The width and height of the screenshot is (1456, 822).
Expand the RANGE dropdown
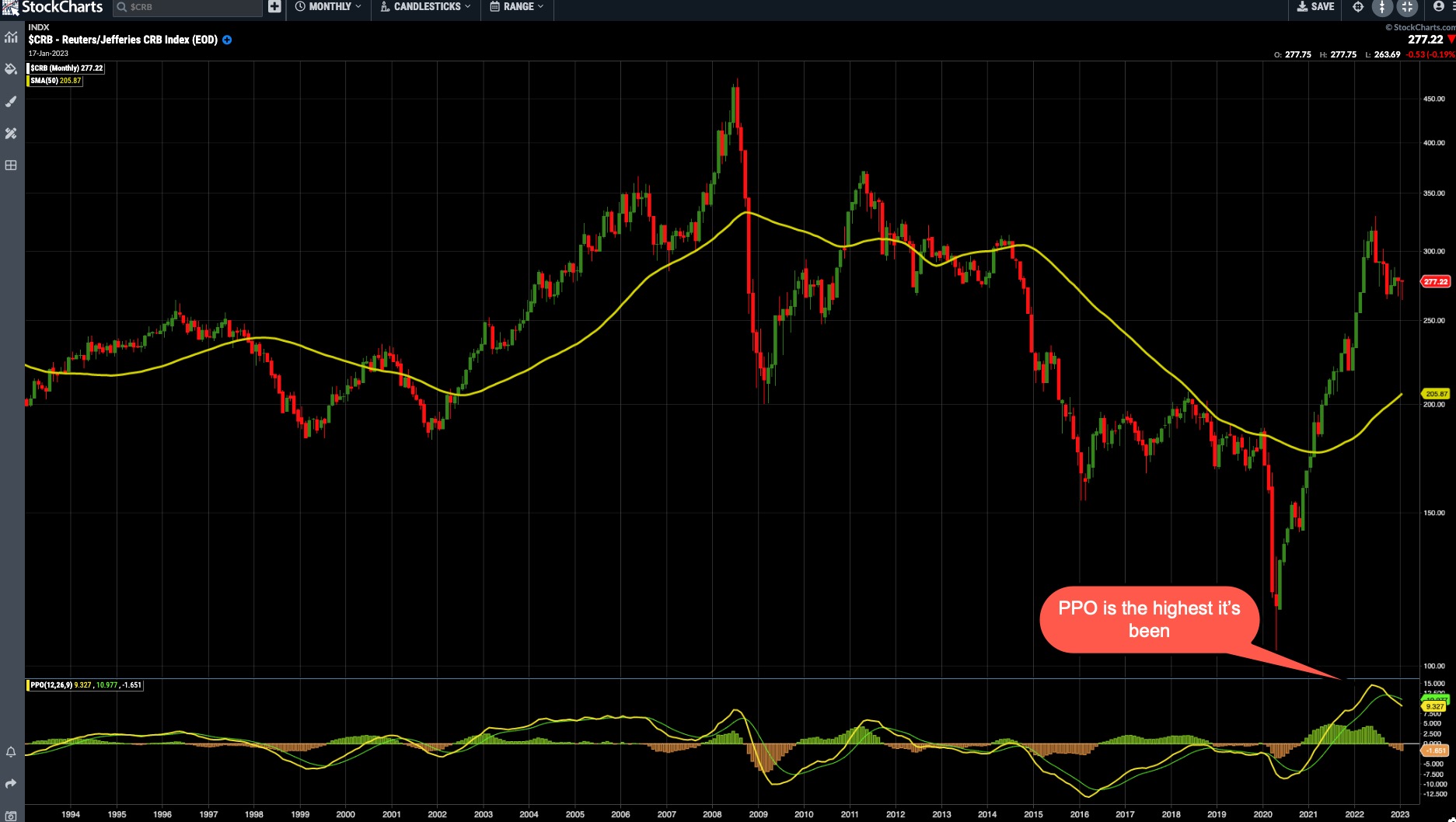point(516,7)
